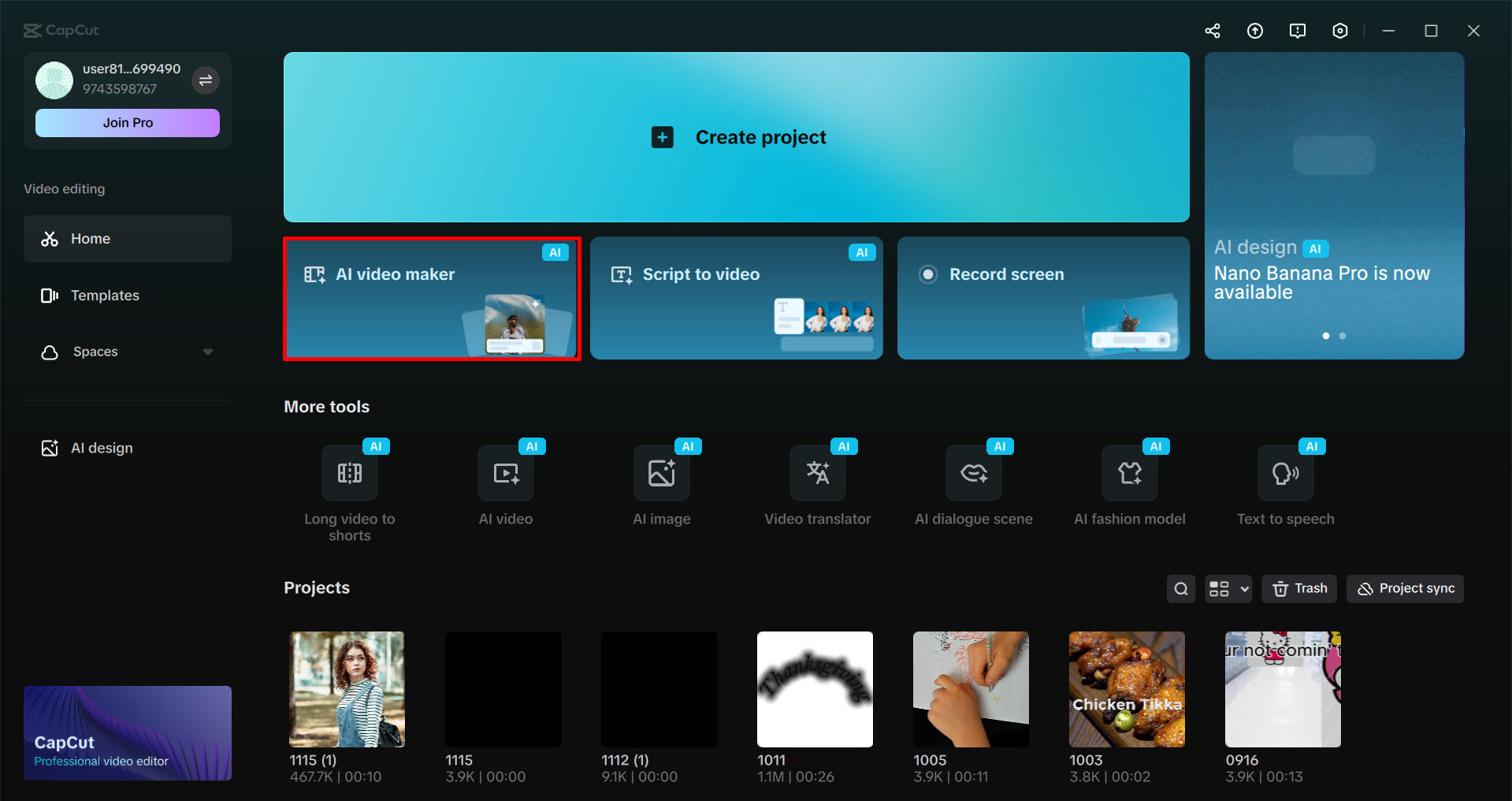This screenshot has height=801, width=1512.
Task: Open the project view layout dropdown
Action: pyautogui.click(x=1228, y=589)
